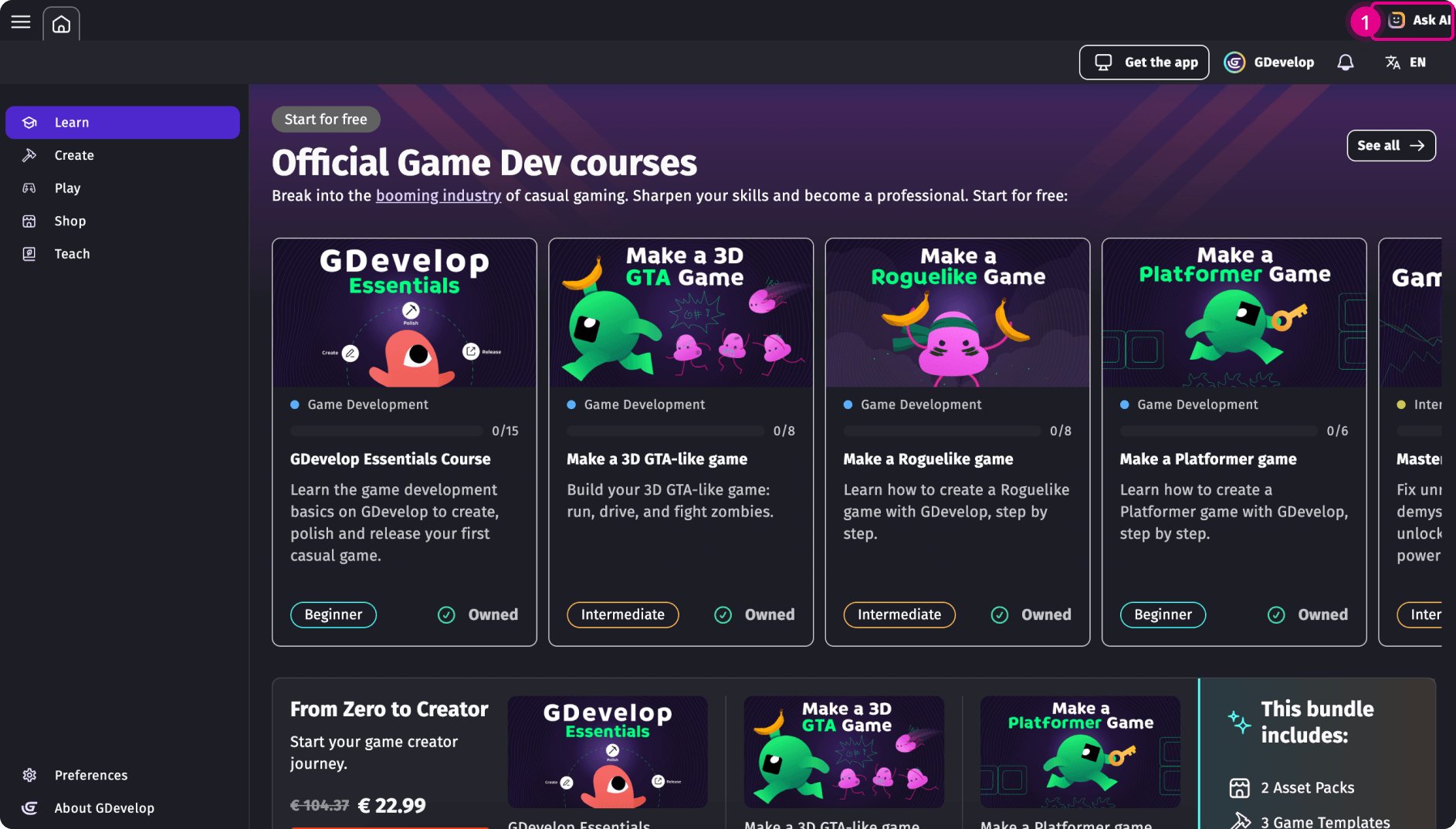Viewport: 1456px width, 829px height.
Task: Open Preferences gear icon
Action: point(29,775)
